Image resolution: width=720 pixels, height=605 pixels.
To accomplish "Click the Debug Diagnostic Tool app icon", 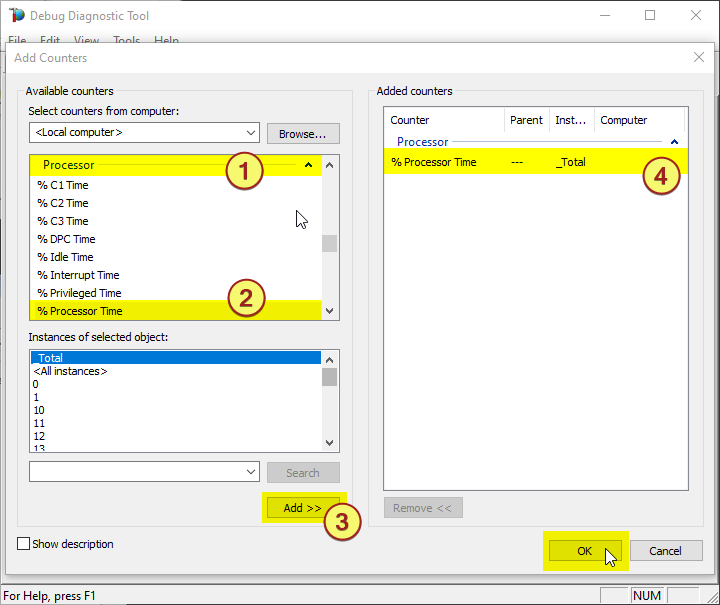I will click(x=17, y=15).
